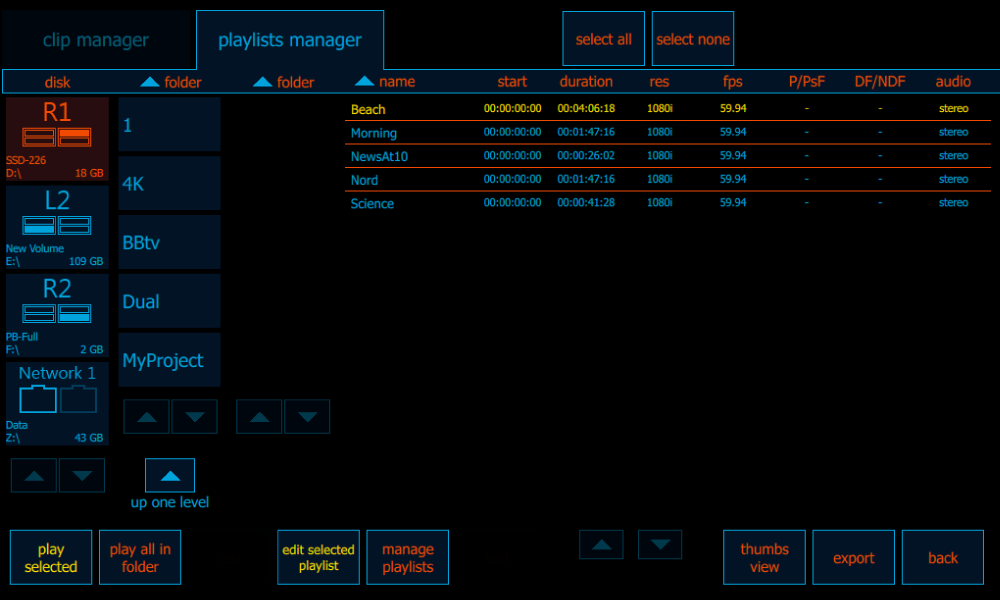Image resolution: width=1000 pixels, height=600 pixels.
Task: Click the res column header
Action: pyautogui.click(x=659, y=82)
